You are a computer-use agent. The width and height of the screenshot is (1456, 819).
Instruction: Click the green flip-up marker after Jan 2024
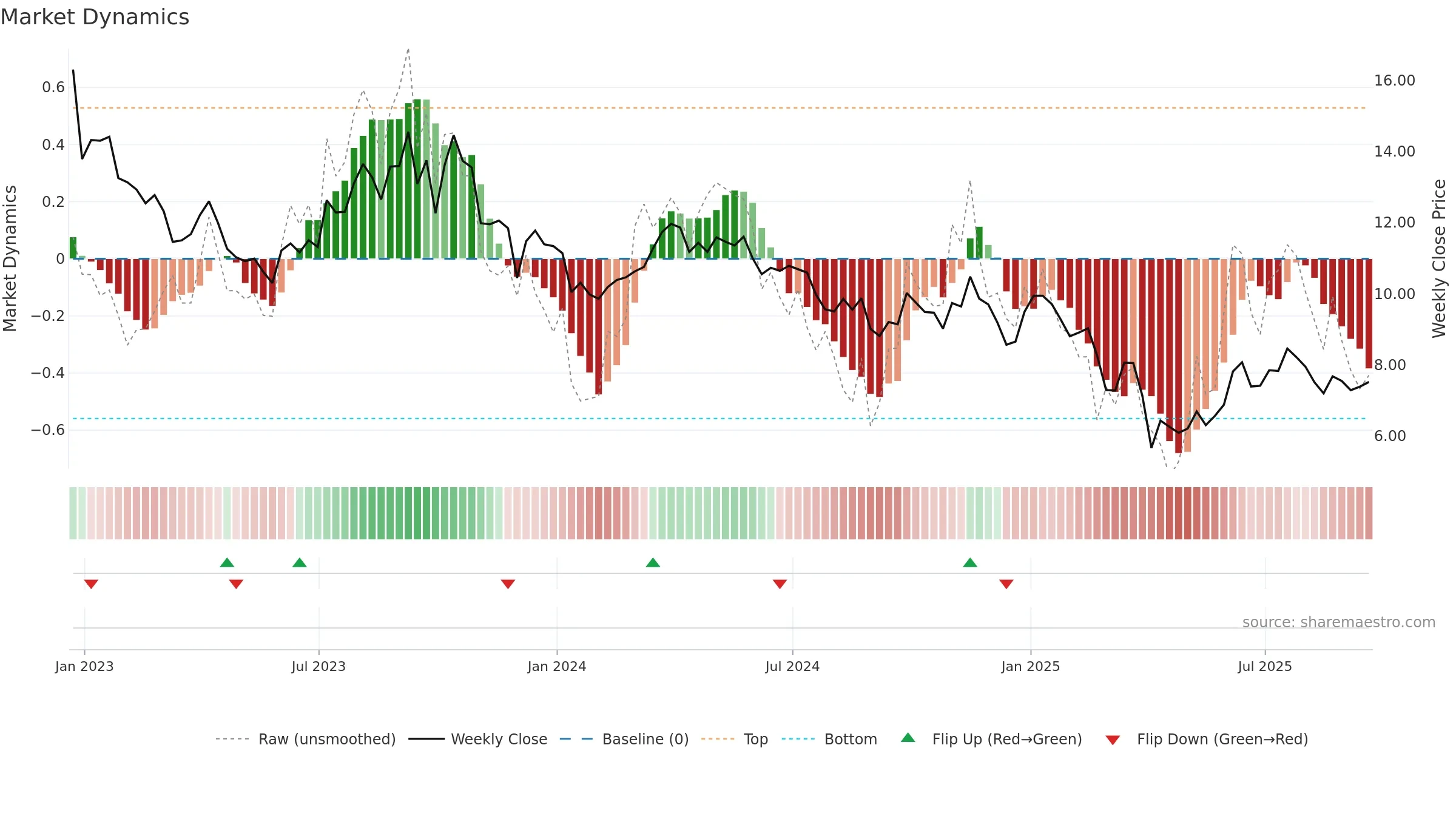[x=653, y=562]
